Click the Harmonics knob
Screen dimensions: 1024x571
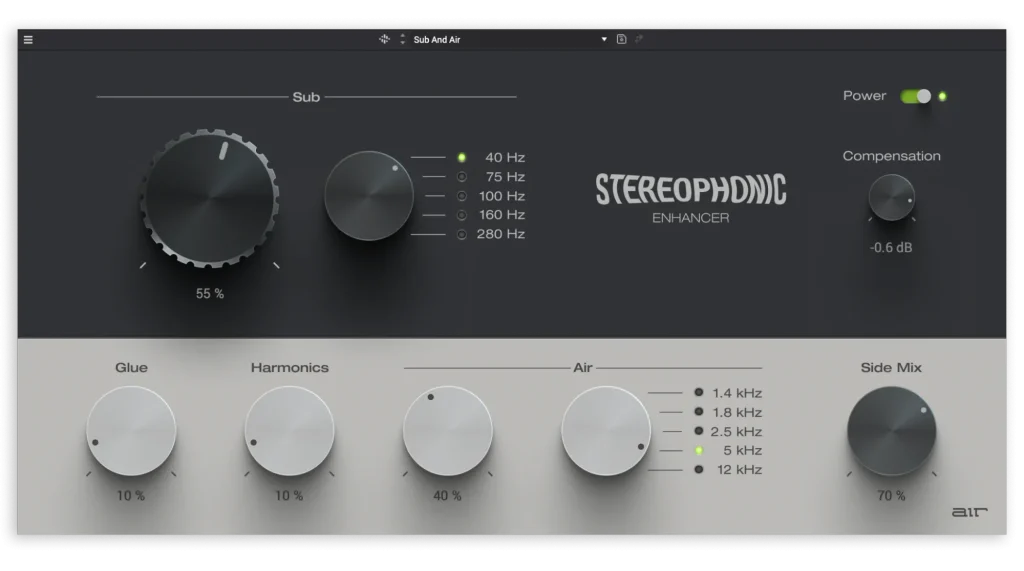[289, 431]
